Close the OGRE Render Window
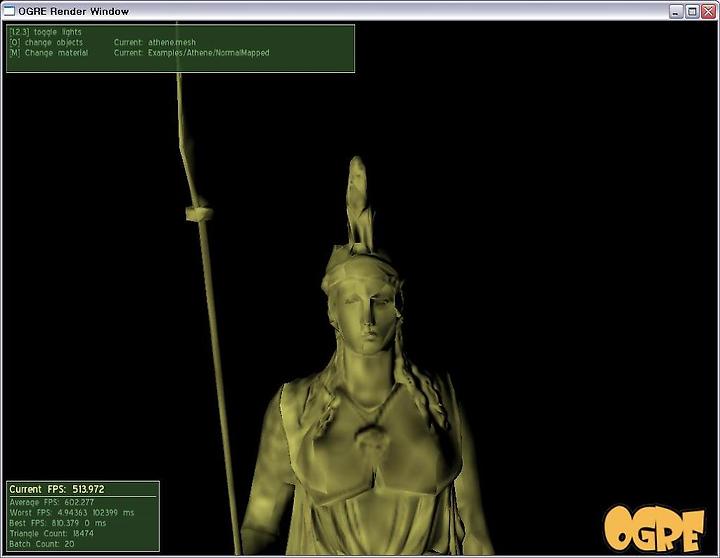The image size is (720, 558). (x=709, y=11)
